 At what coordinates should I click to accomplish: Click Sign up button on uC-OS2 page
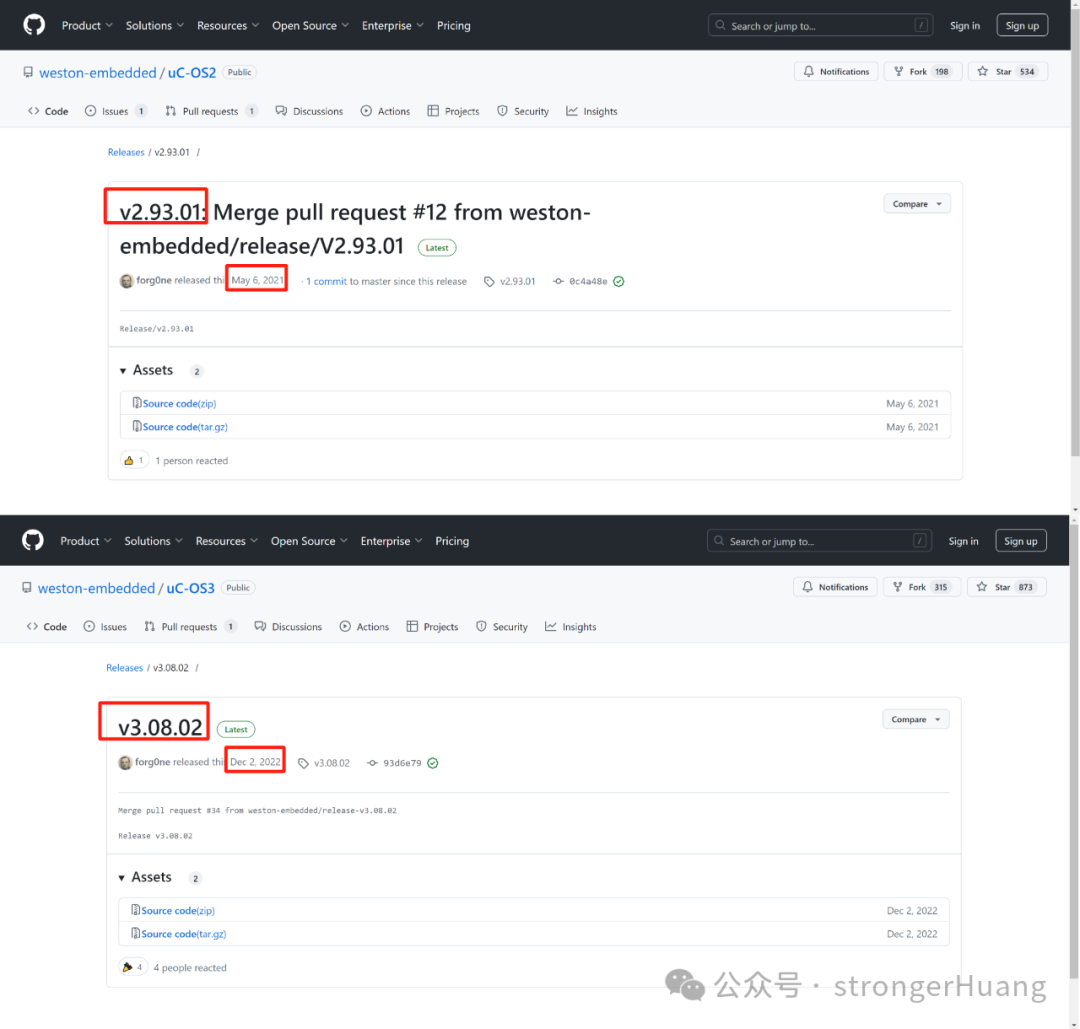pyautogui.click(x=1022, y=25)
